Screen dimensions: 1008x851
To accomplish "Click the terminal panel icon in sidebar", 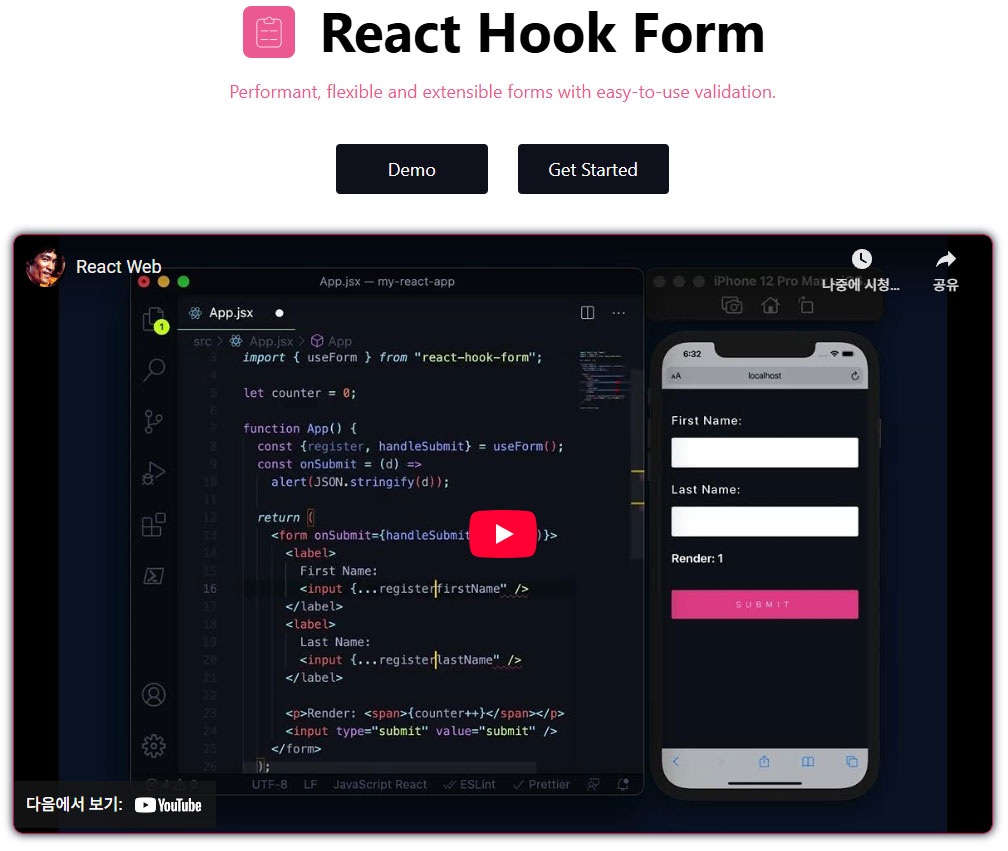I will 153,575.
